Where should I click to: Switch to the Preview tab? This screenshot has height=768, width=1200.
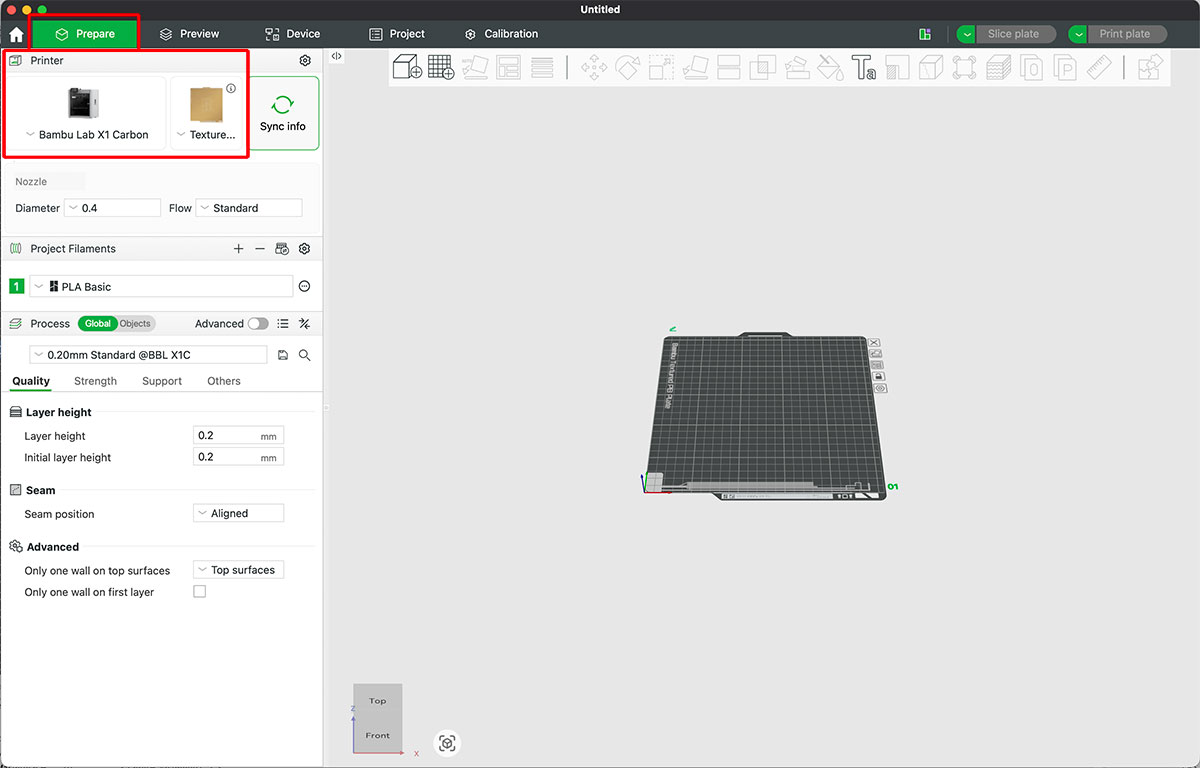point(189,32)
